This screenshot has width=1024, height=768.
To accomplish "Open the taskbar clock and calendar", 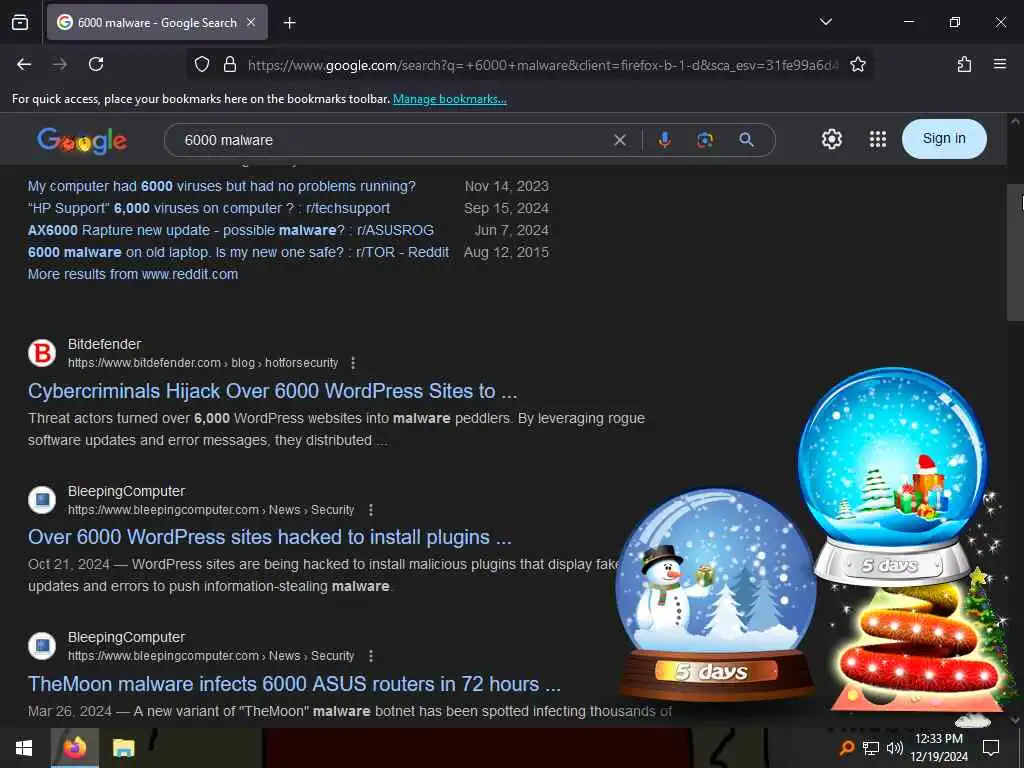I will [939, 748].
